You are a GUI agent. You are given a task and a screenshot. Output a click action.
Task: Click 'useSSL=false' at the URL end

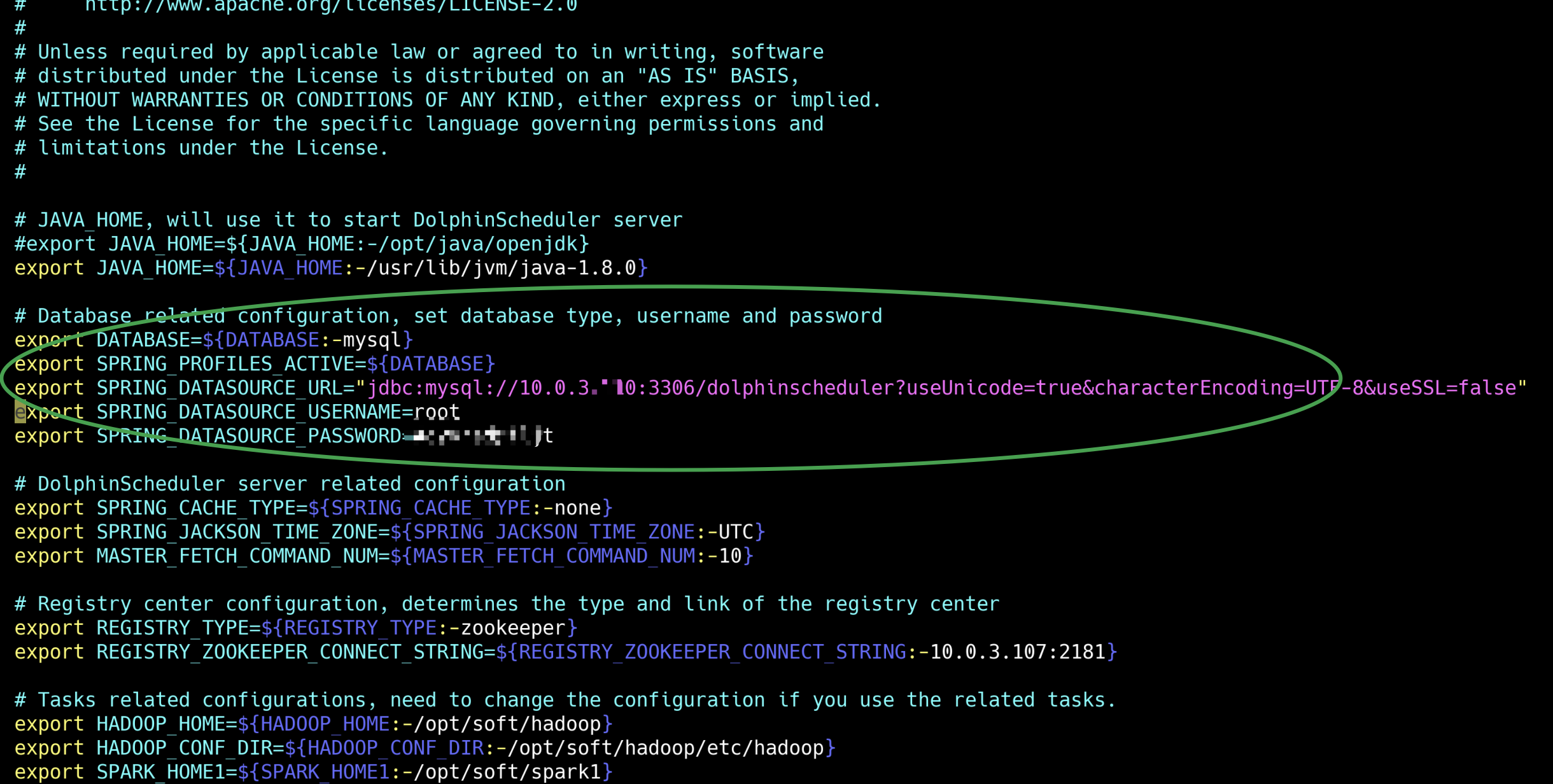[1445, 388]
